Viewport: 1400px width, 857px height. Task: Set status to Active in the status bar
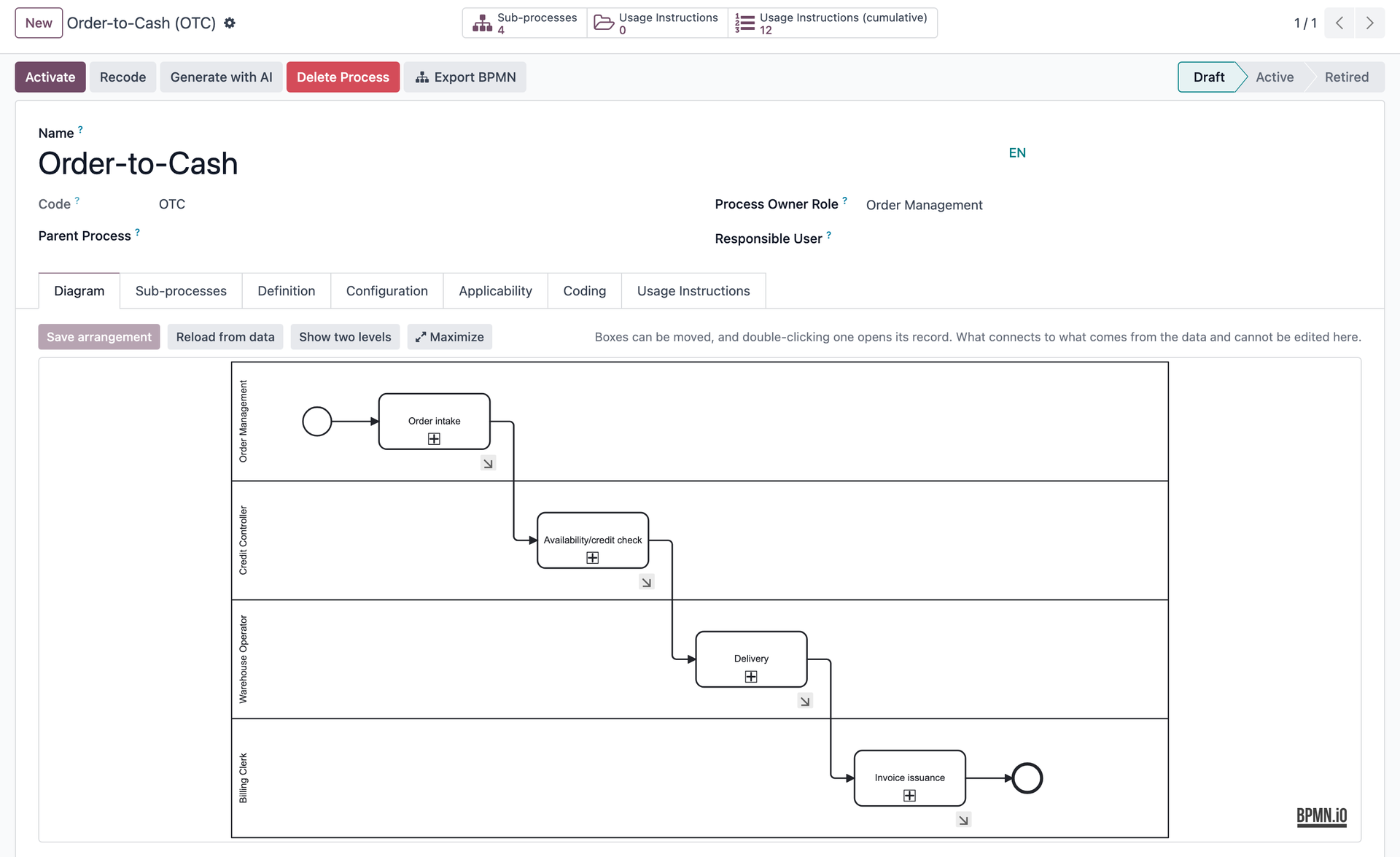(x=1274, y=77)
